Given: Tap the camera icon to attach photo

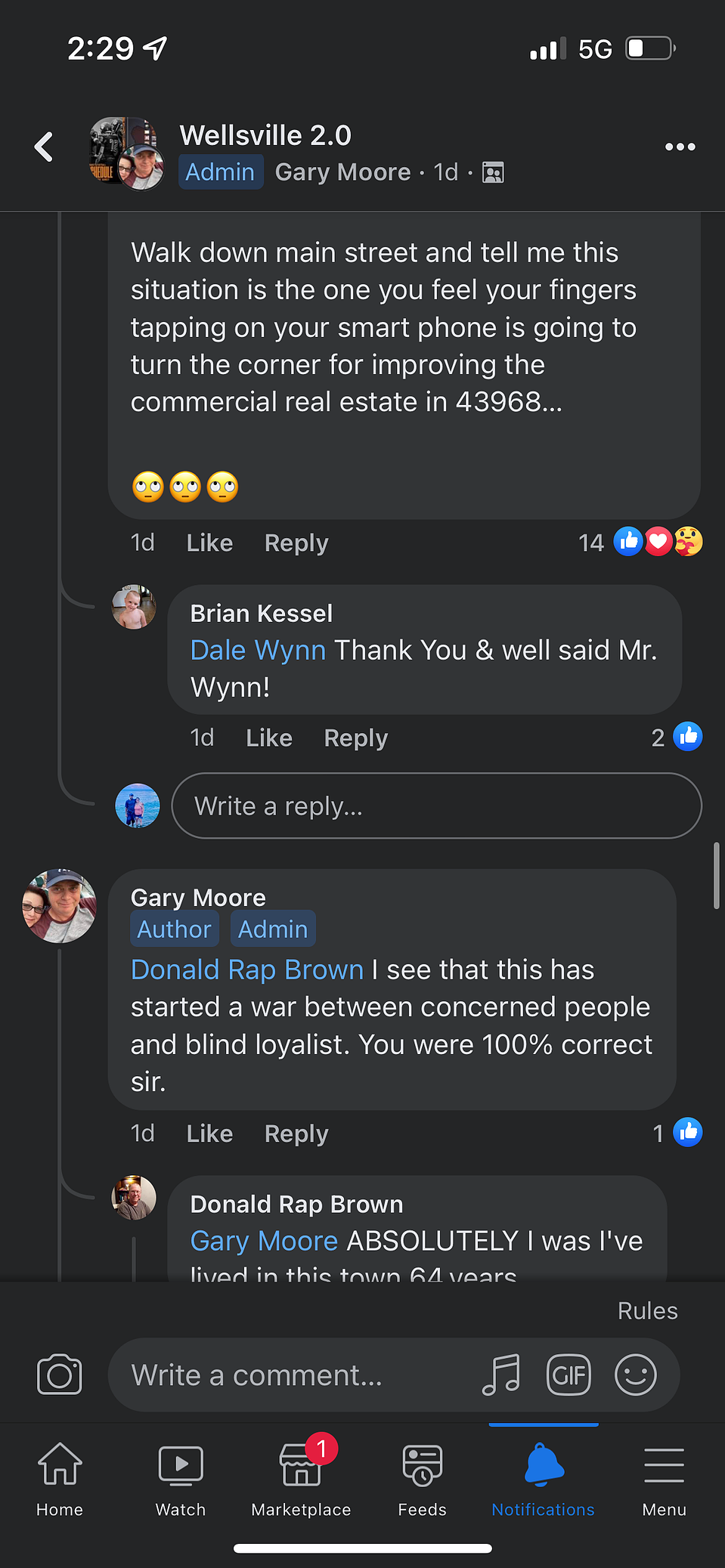Looking at the screenshot, I should point(60,1375).
